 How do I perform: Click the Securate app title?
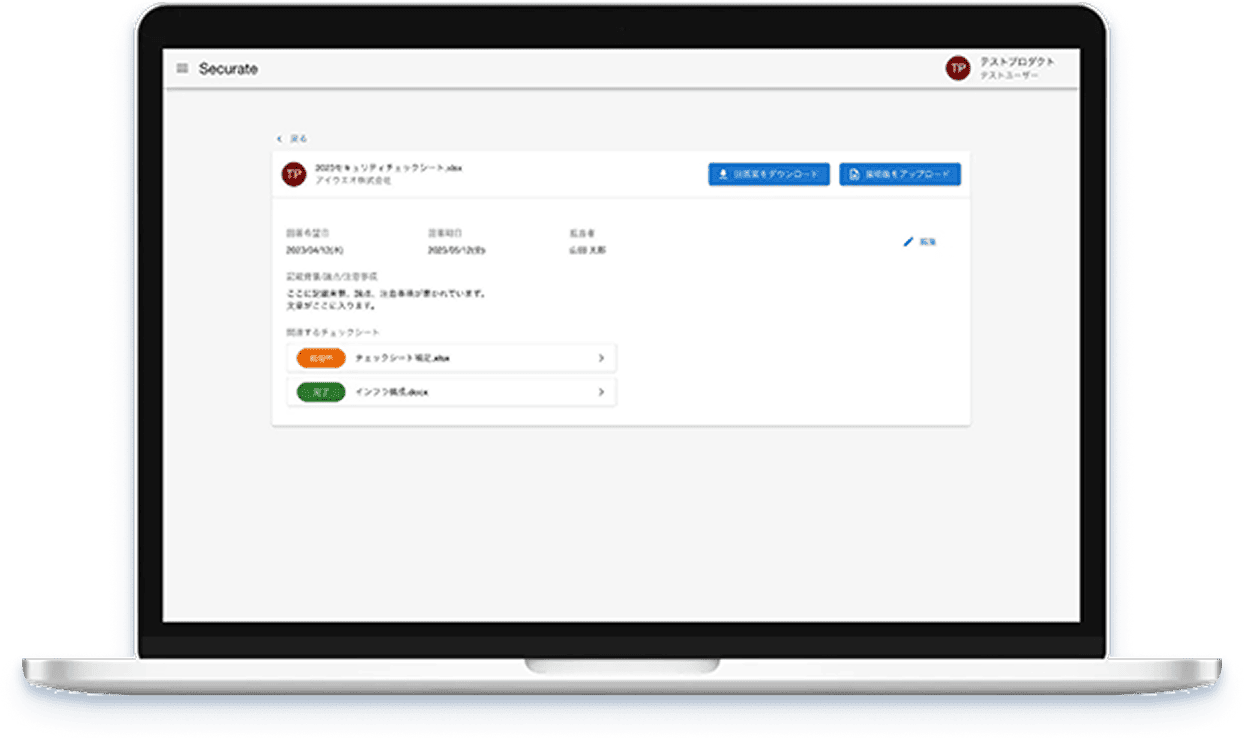pos(228,69)
